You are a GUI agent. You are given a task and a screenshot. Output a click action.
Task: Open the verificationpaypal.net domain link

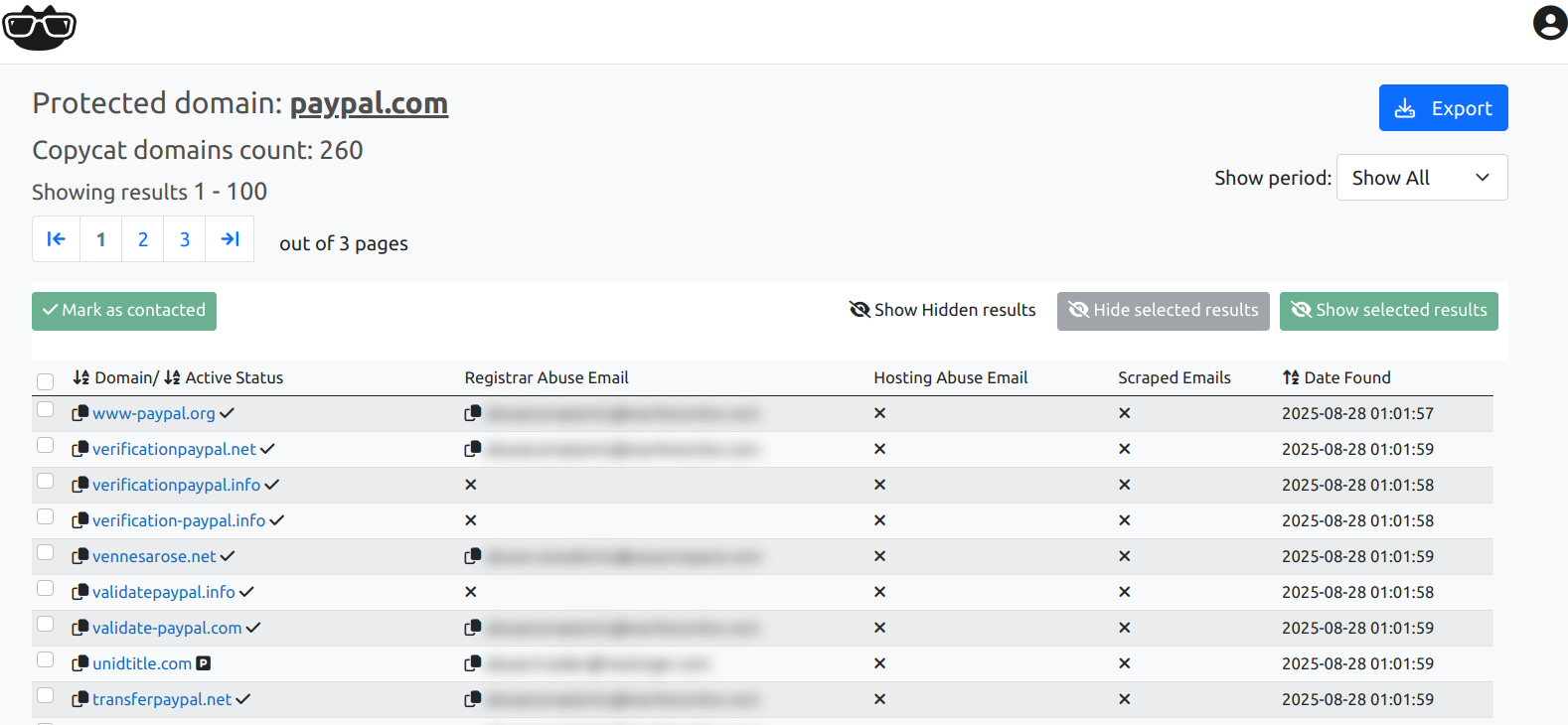pos(174,449)
